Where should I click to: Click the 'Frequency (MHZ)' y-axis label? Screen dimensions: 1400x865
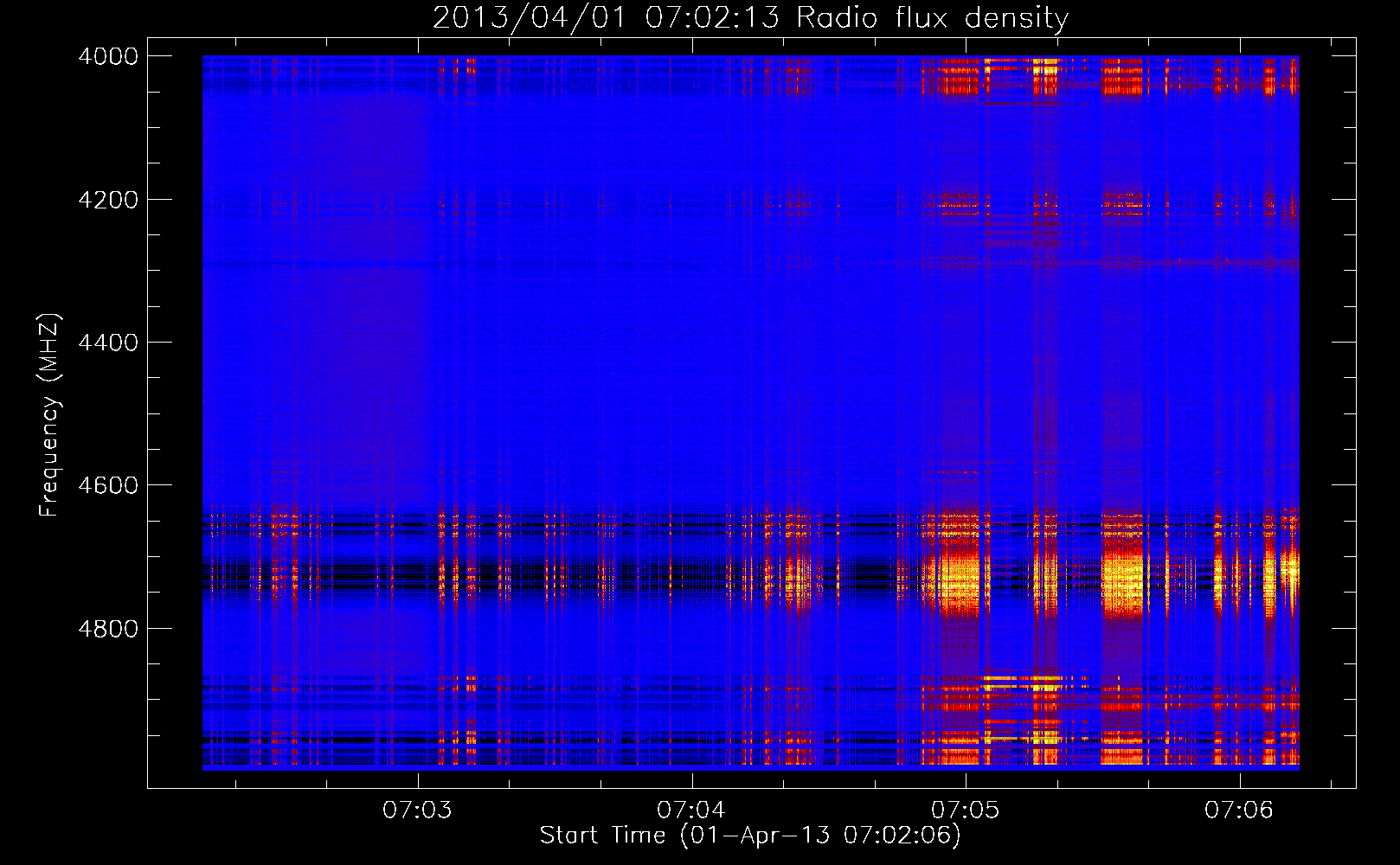coord(50,416)
